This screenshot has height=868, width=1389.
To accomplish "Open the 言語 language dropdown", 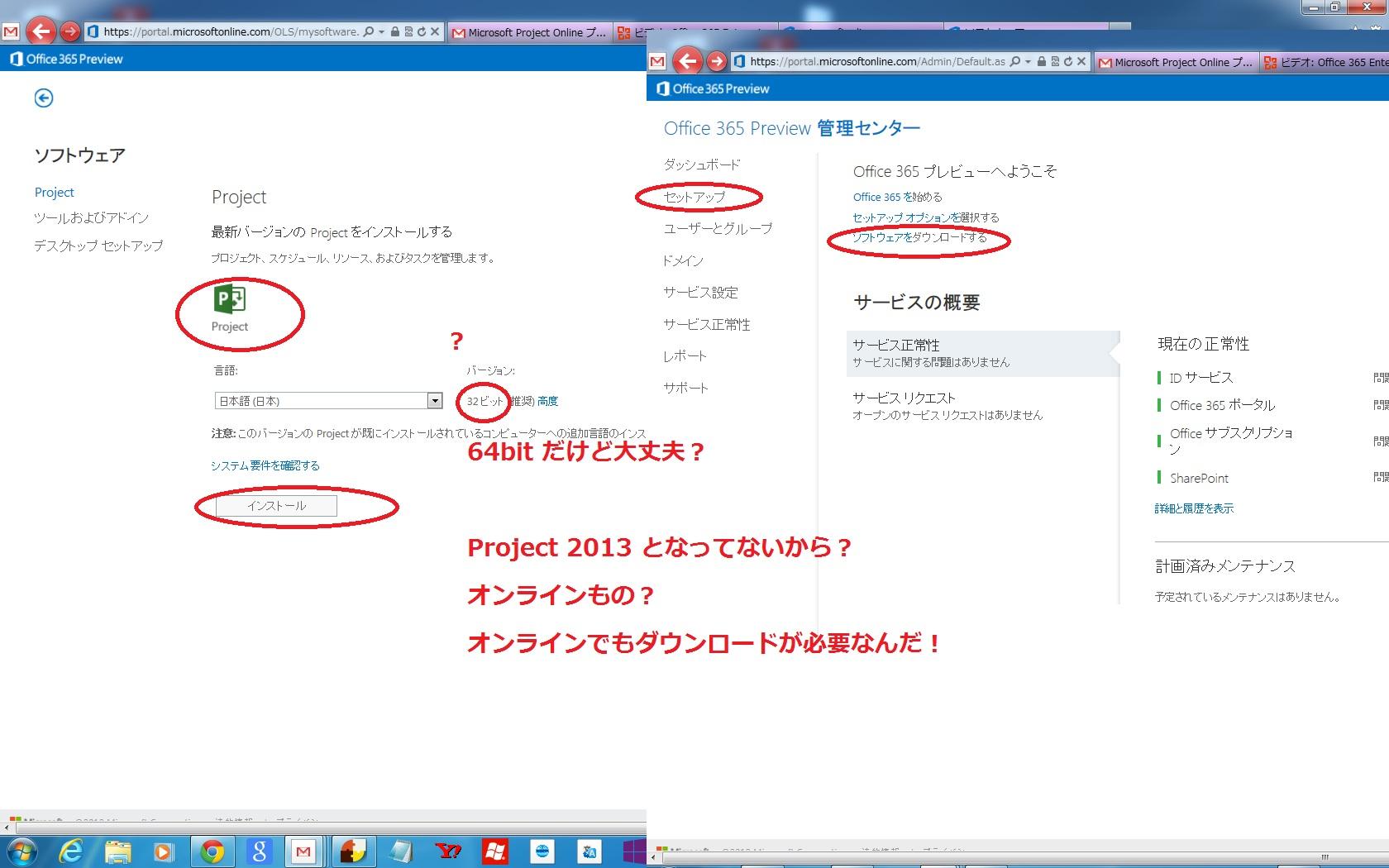I will point(329,401).
